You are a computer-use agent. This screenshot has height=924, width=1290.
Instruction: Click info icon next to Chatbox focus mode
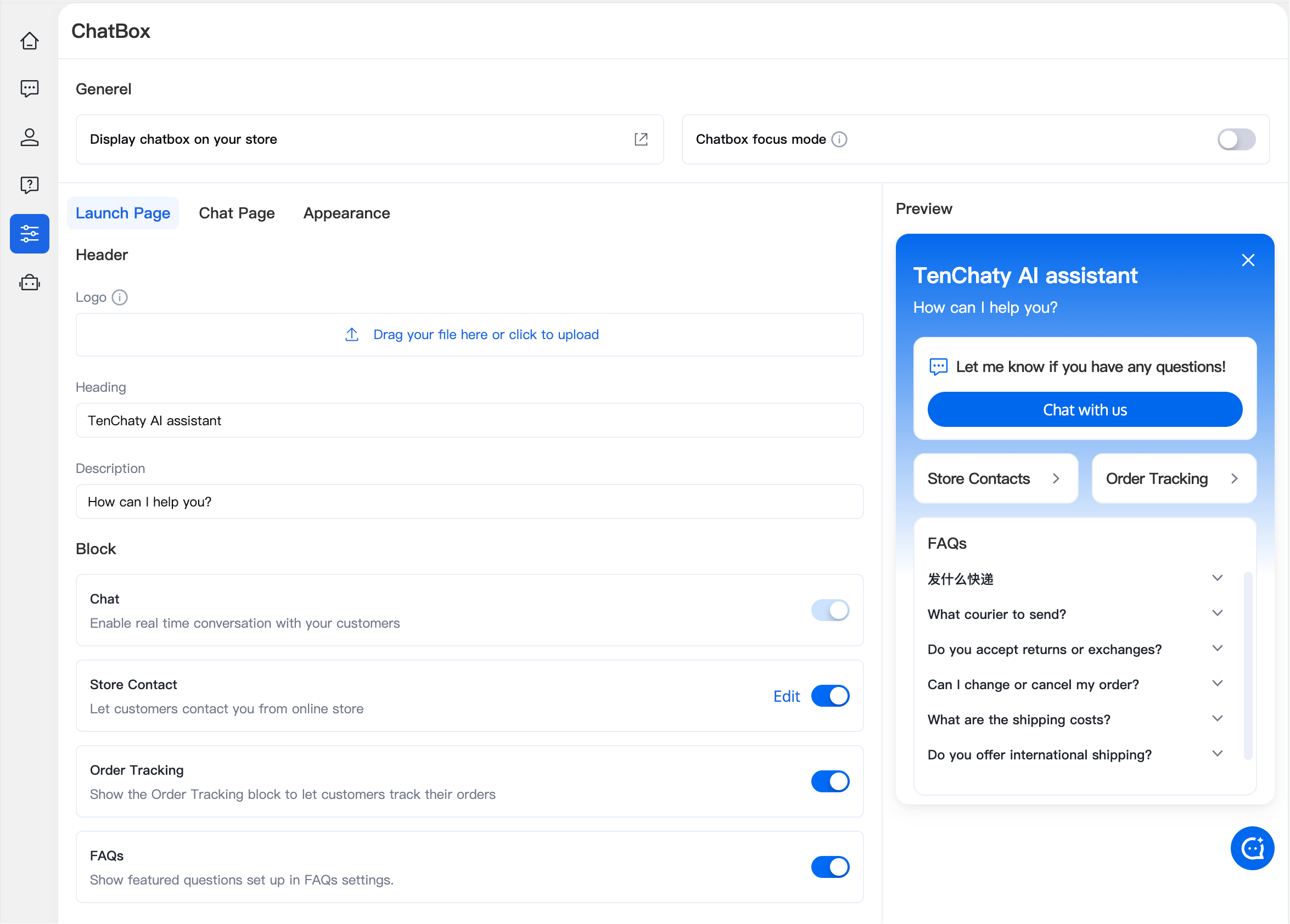(x=839, y=139)
